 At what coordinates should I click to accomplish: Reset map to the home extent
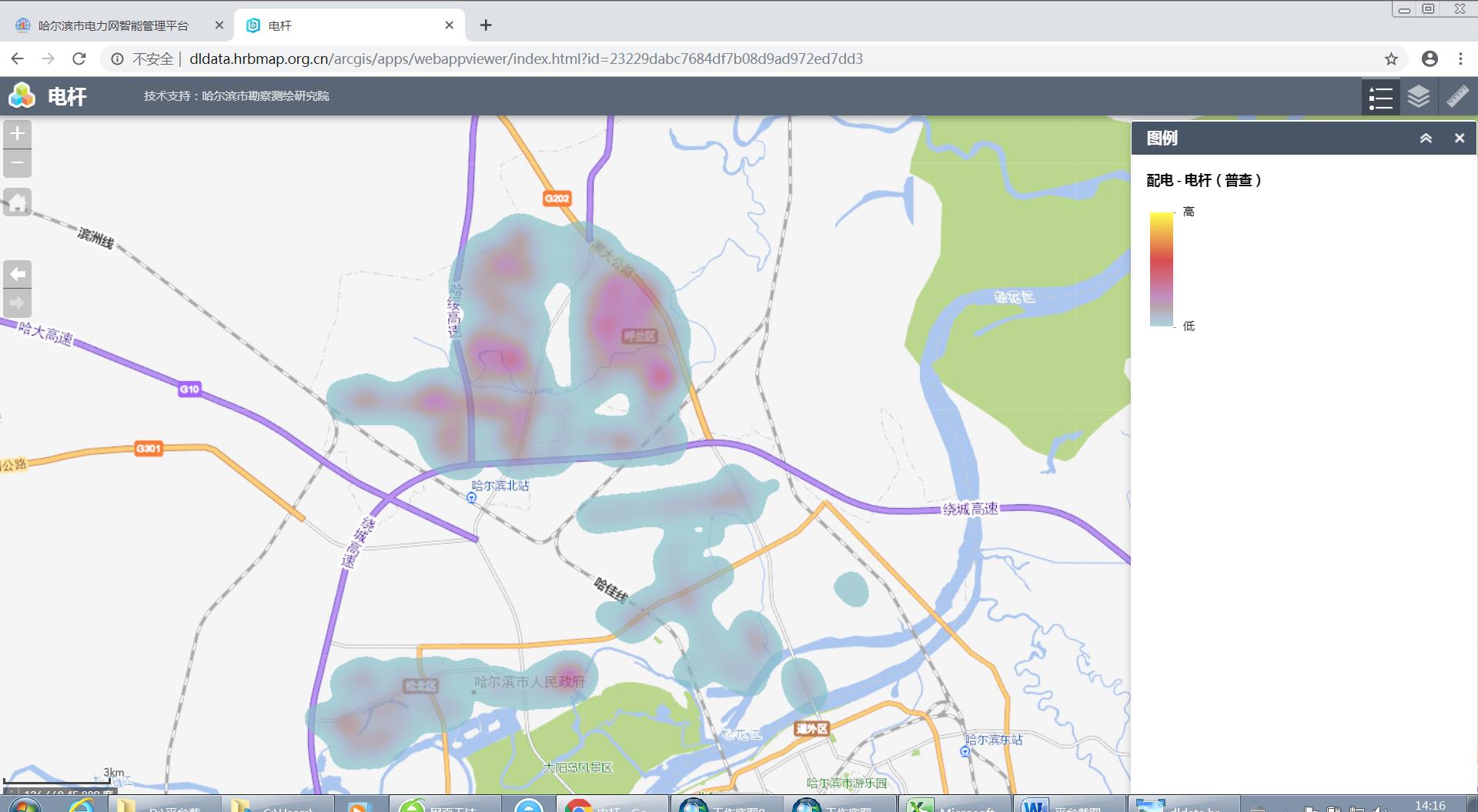point(18,202)
